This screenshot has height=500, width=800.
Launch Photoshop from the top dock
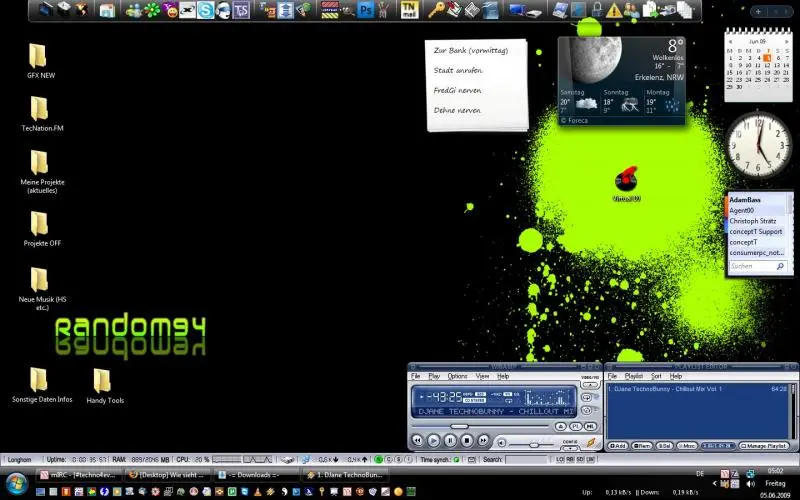tap(366, 10)
